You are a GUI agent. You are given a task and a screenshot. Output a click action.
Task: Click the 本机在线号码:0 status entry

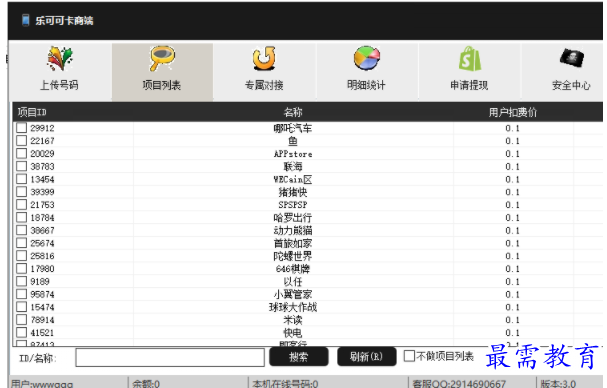285,384
